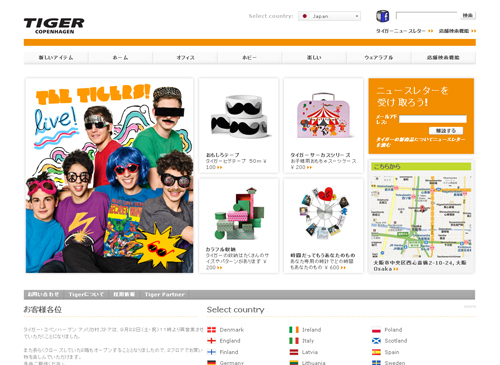
Task: Click the Poland flag icon
Action: [x=376, y=330]
